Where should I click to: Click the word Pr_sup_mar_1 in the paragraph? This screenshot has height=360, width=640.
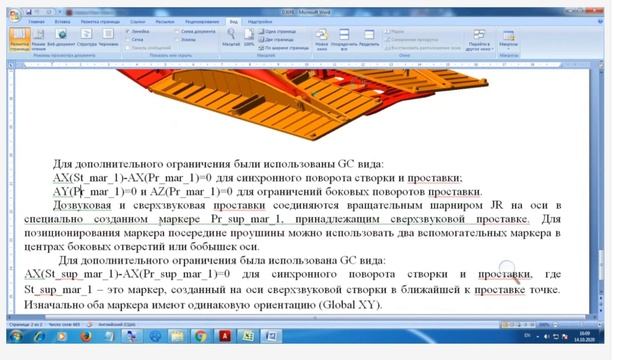click(246, 219)
